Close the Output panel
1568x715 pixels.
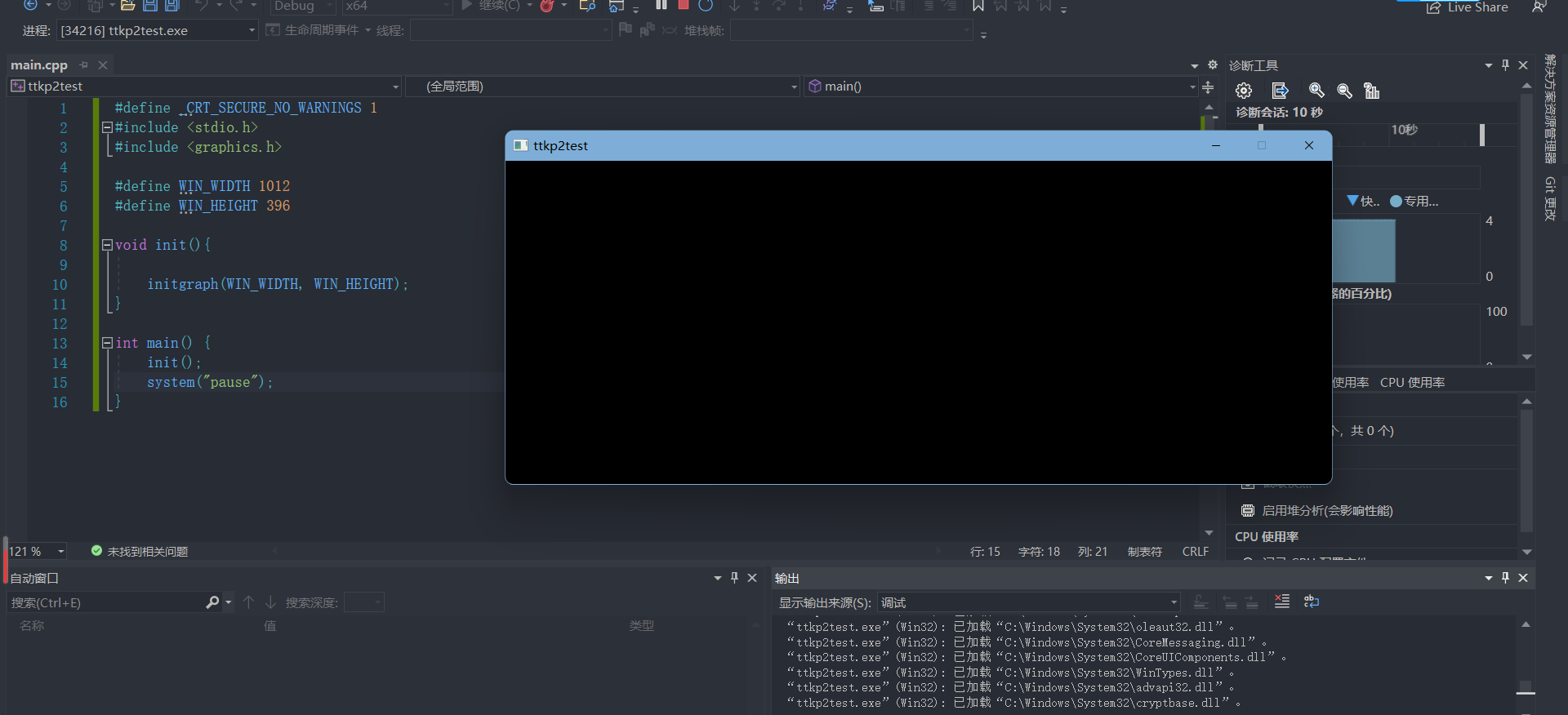pyautogui.click(x=1523, y=578)
